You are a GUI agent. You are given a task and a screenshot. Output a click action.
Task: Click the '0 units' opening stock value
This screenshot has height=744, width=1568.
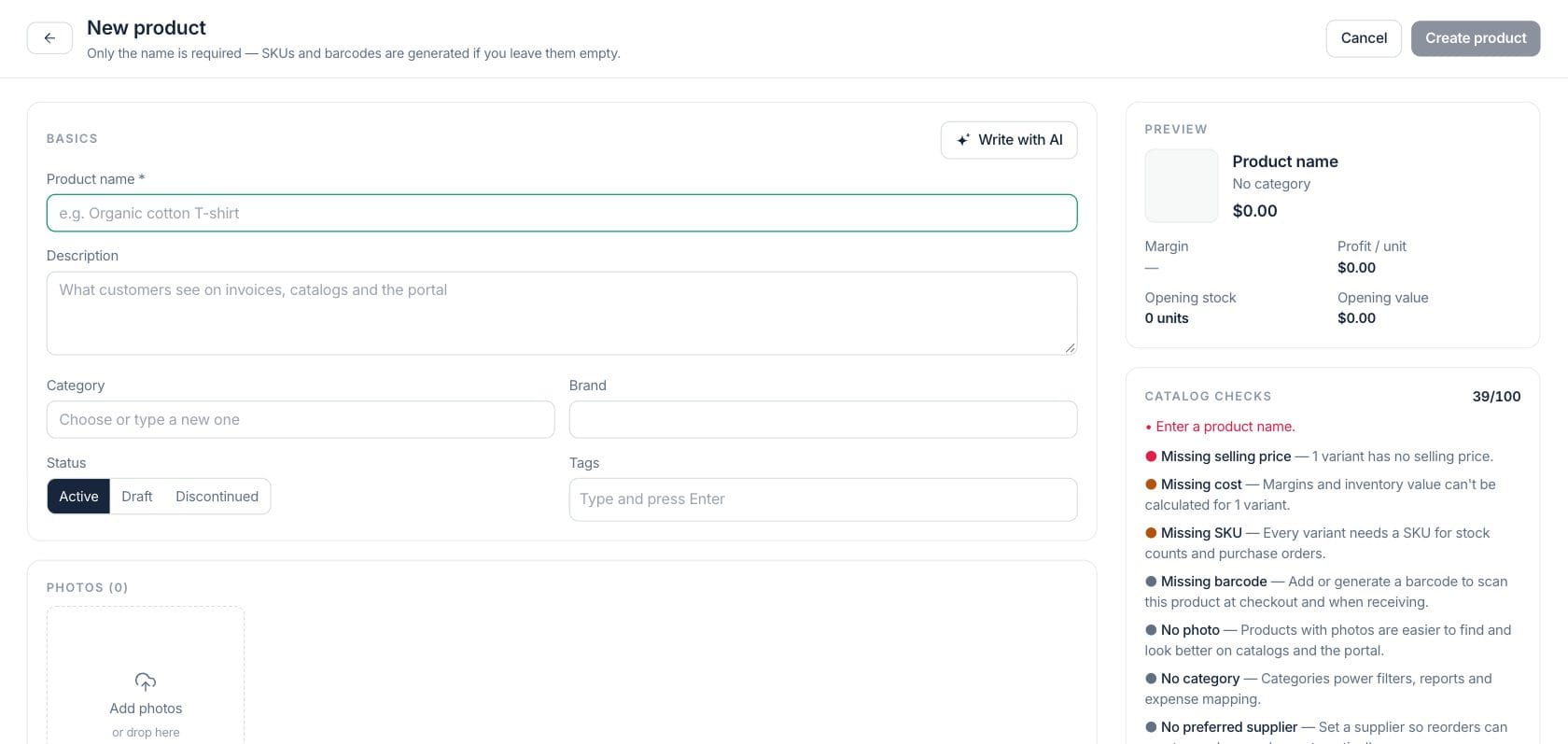click(1167, 318)
